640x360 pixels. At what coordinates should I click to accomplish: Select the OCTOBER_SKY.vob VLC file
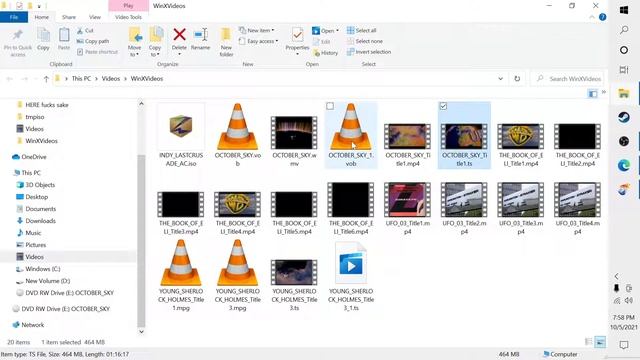pos(237,135)
